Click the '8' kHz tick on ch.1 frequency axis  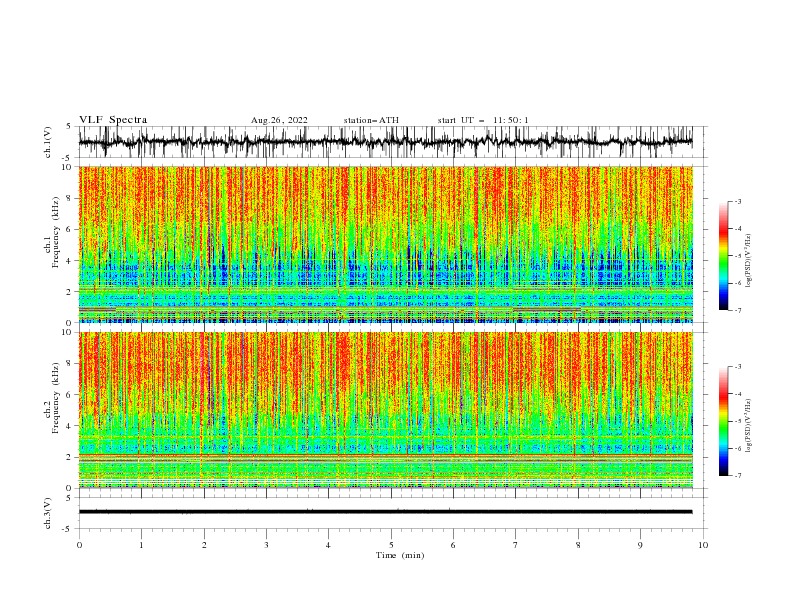pos(71,198)
